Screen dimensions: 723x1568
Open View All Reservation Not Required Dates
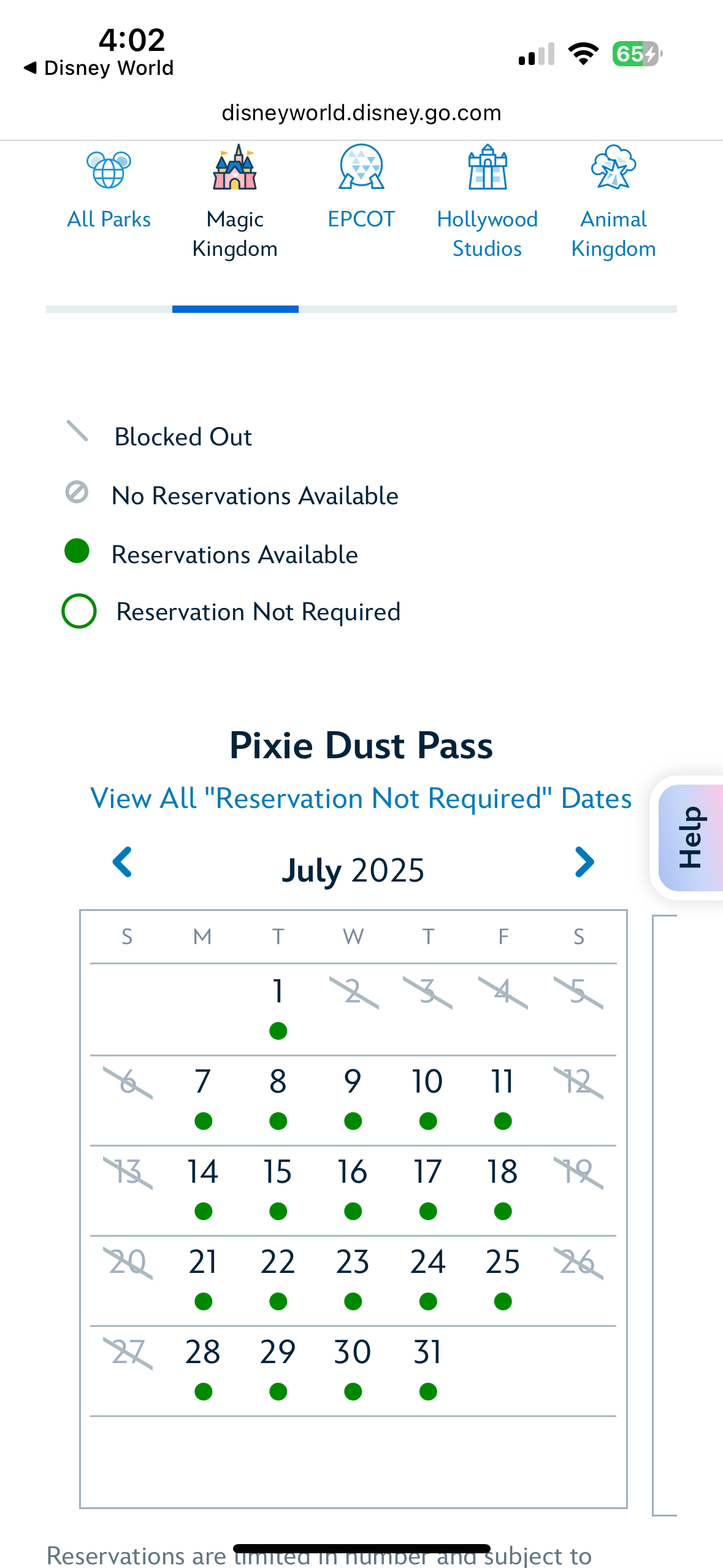coord(361,799)
